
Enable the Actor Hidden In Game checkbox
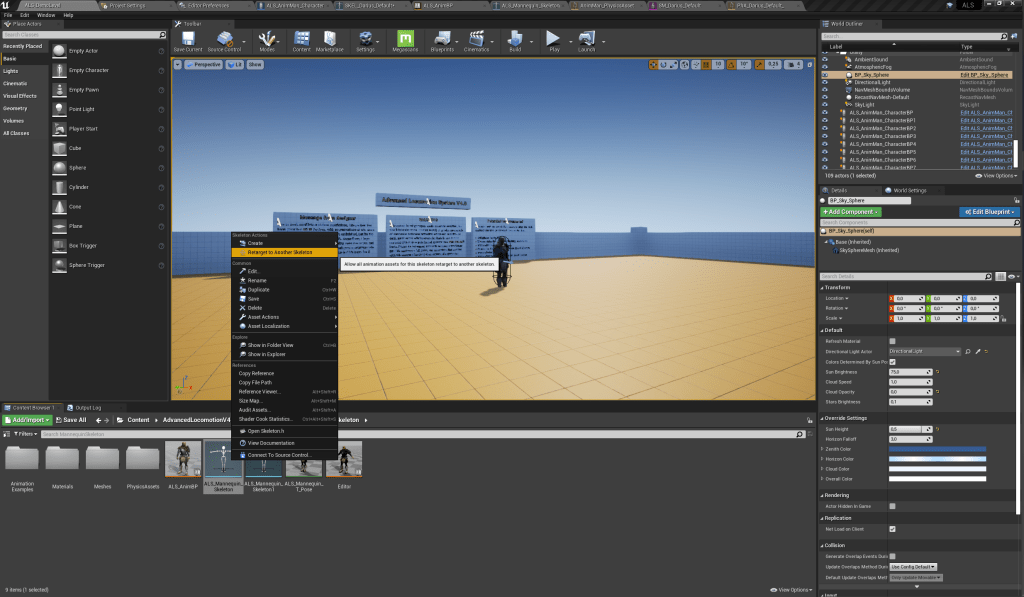[x=892, y=507]
